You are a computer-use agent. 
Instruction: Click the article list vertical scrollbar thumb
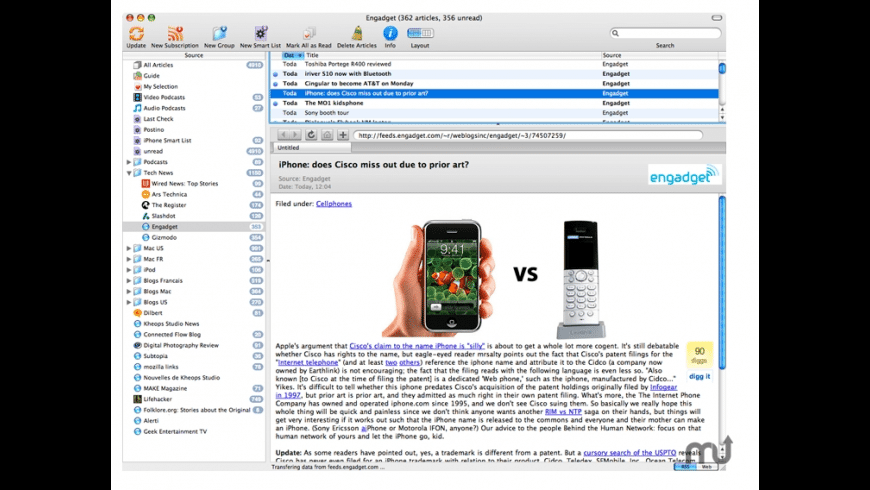coord(722,68)
